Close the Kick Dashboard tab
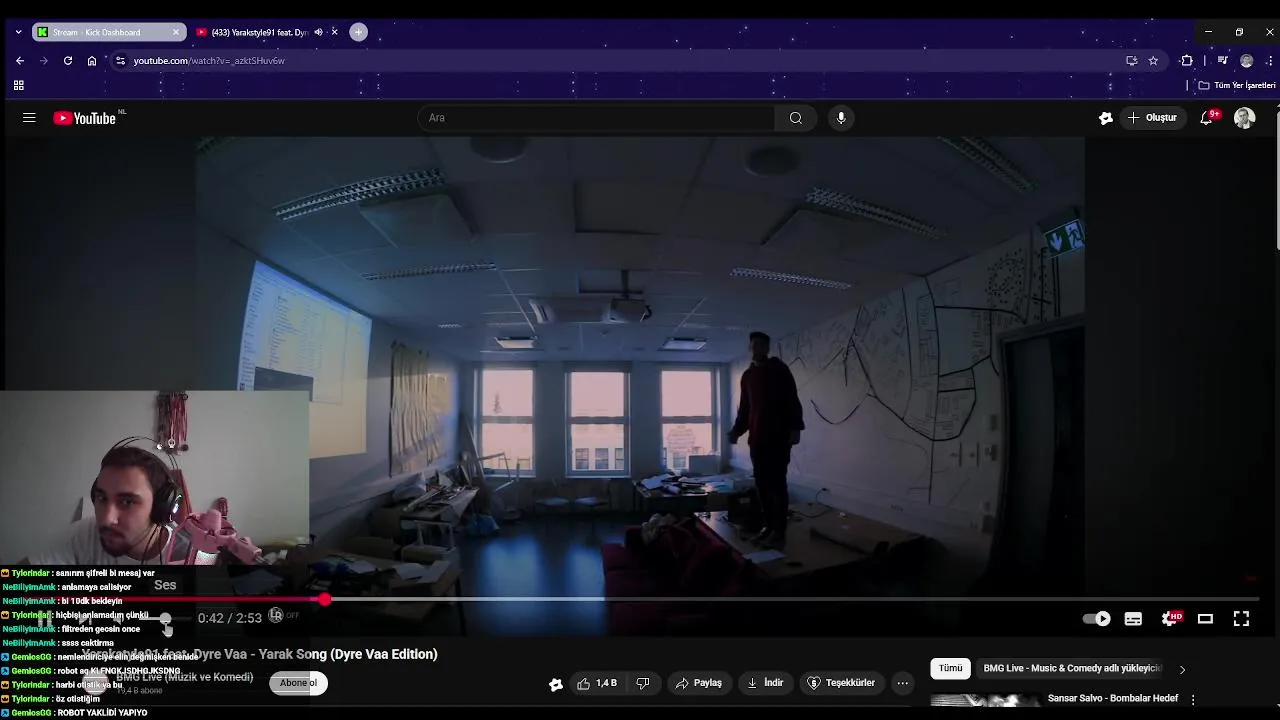The height and width of the screenshot is (720, 1280). [x=176, y=32]
